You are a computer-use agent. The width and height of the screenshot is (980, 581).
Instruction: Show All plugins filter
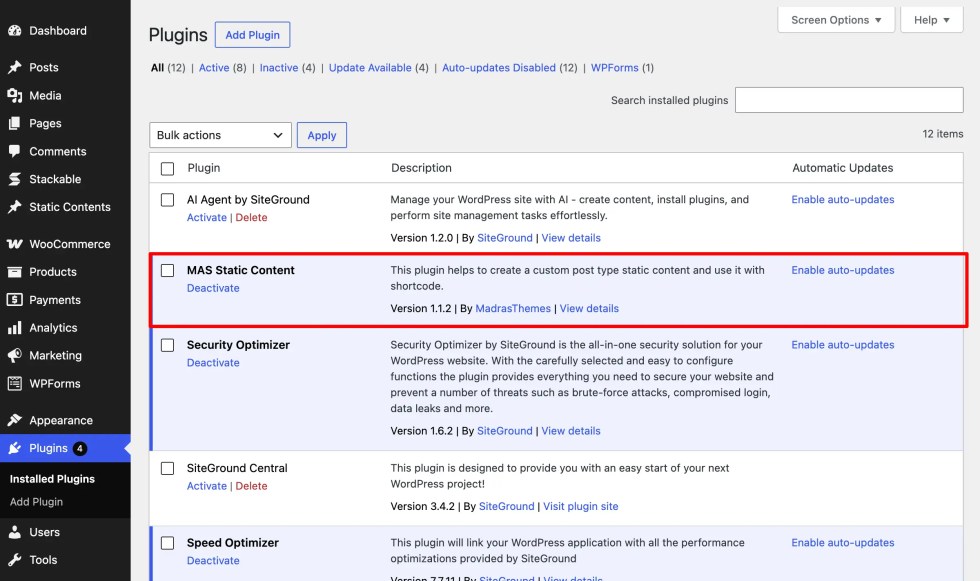point(158,67)
